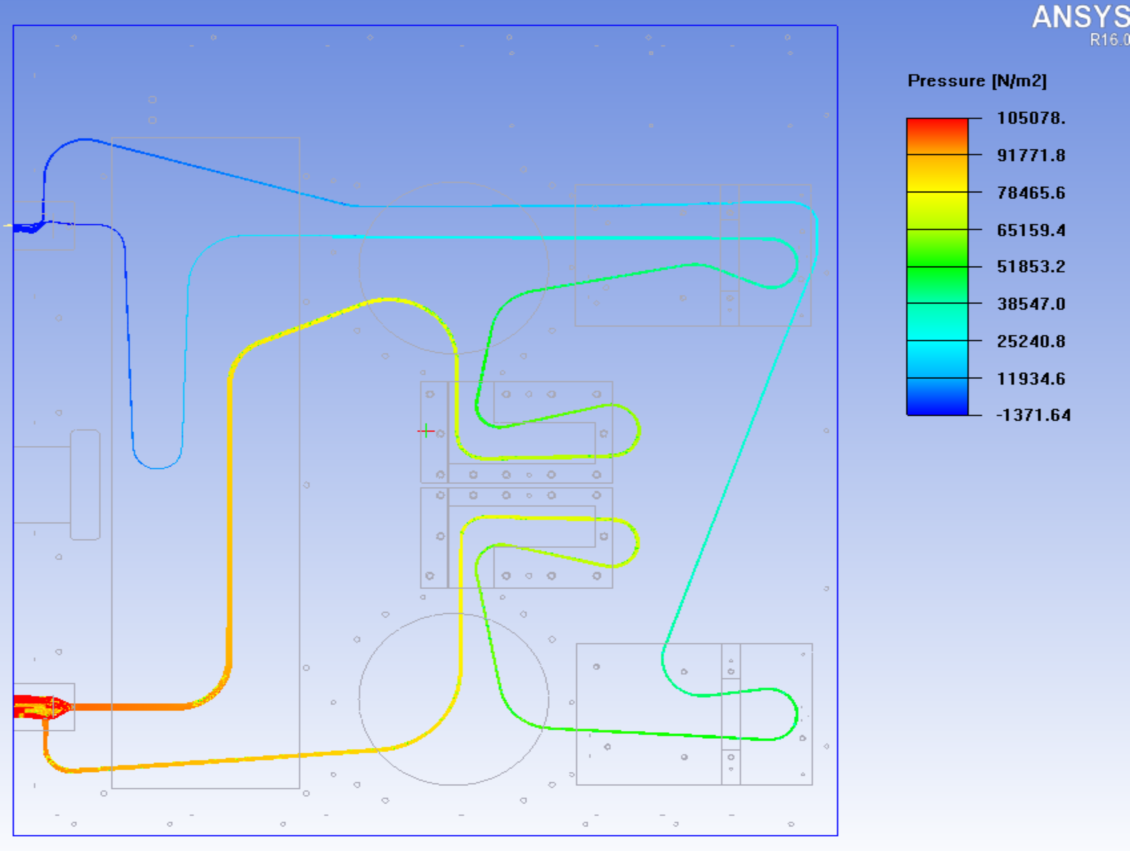Click the 78465.6 legend value label
Screen dimensions: 1131x852
tap(1031, 193)
